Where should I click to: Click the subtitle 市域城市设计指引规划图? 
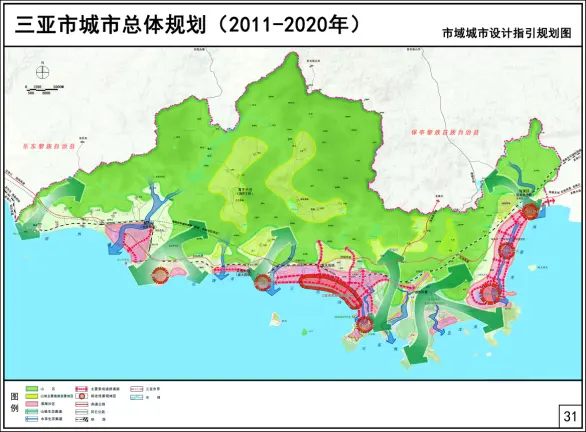point(507,33)
